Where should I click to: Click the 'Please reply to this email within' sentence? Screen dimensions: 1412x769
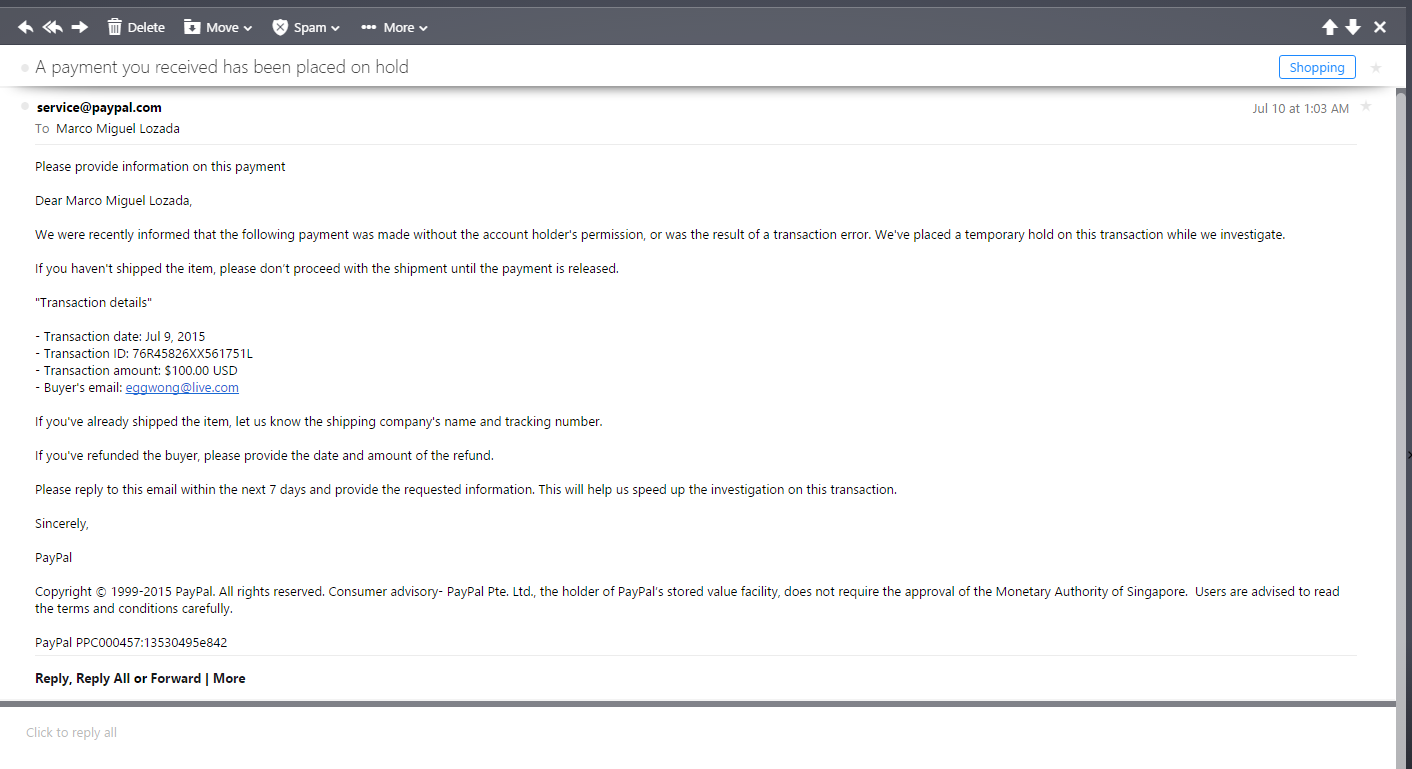coord(466,489)
